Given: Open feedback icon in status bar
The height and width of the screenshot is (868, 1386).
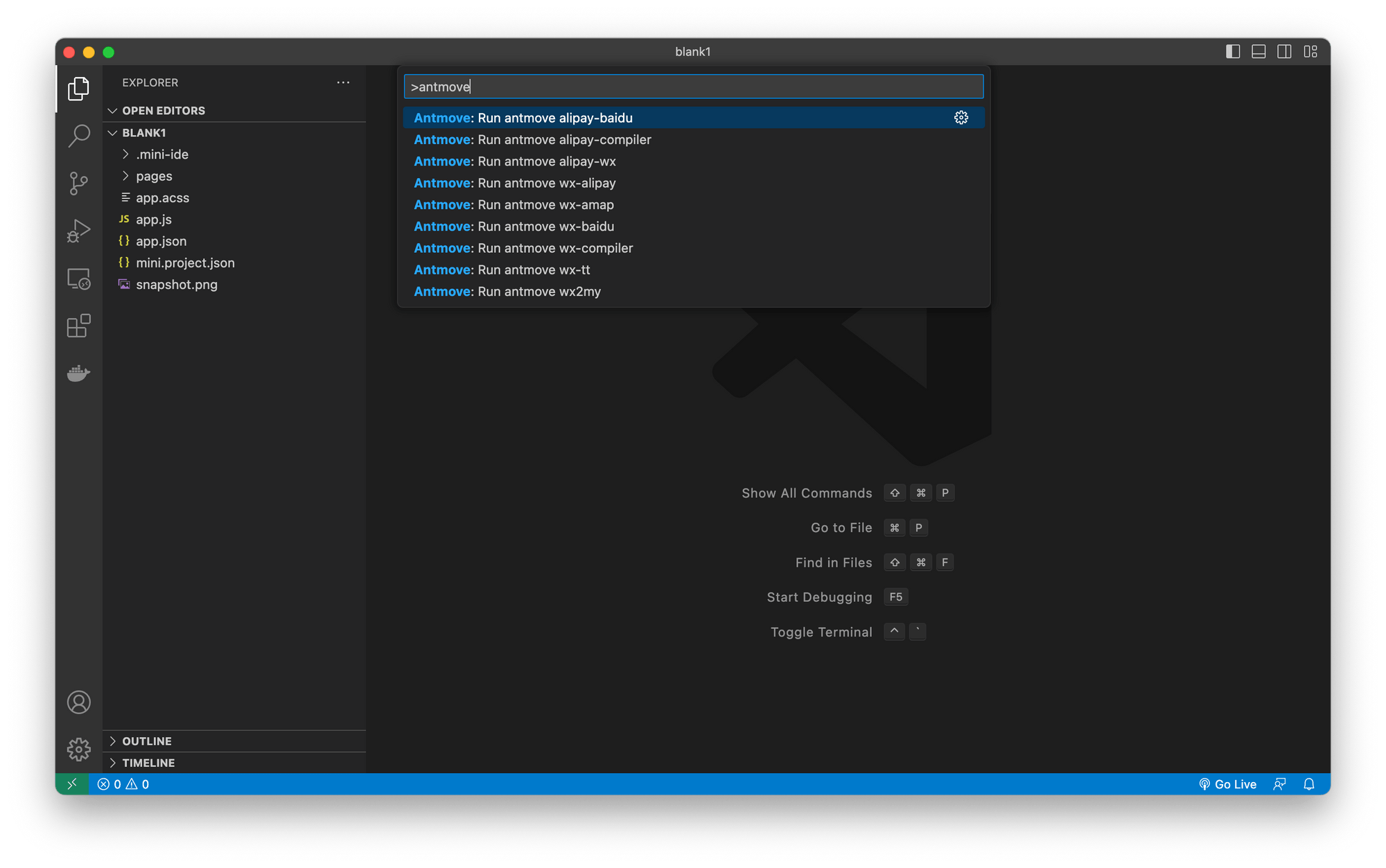Looking at the screenshot, I should coord(1280,784).
